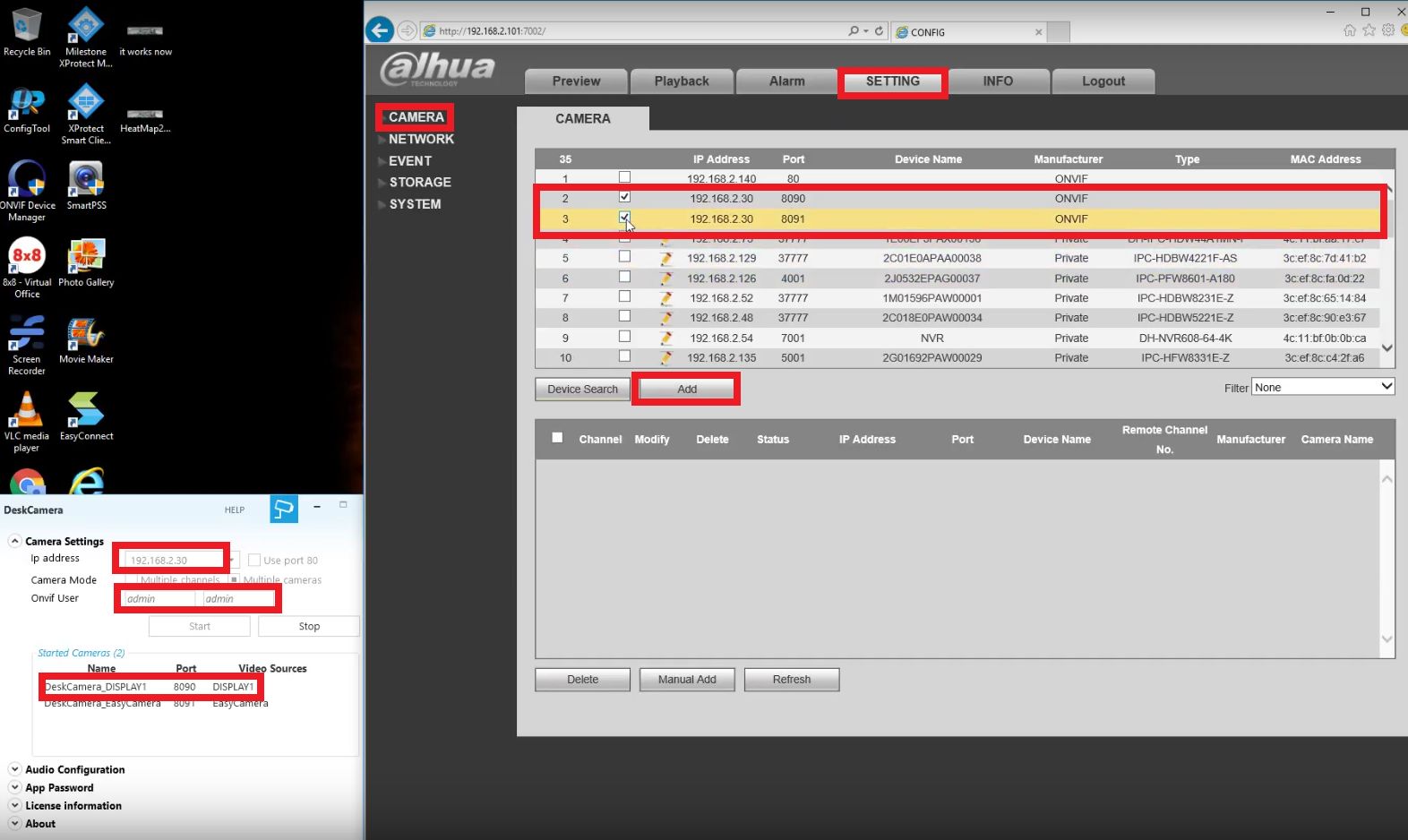This screenshot has height=840, width=1408.
Task: Launch Screen Recorder desktop shortcut
Action: pos(27,345)
